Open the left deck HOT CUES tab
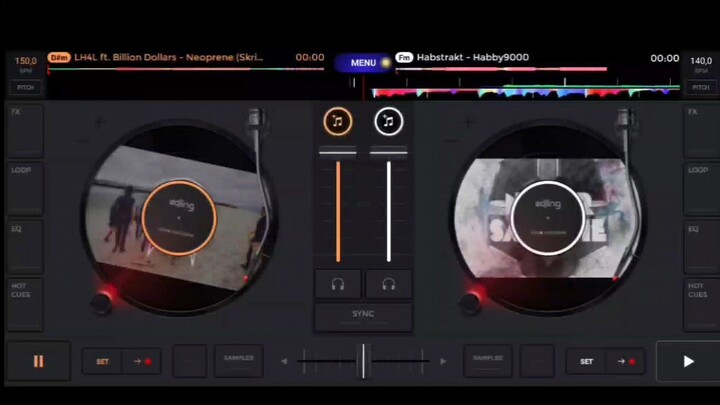Screen dimensions: 720x405 [x=25, y=304]
